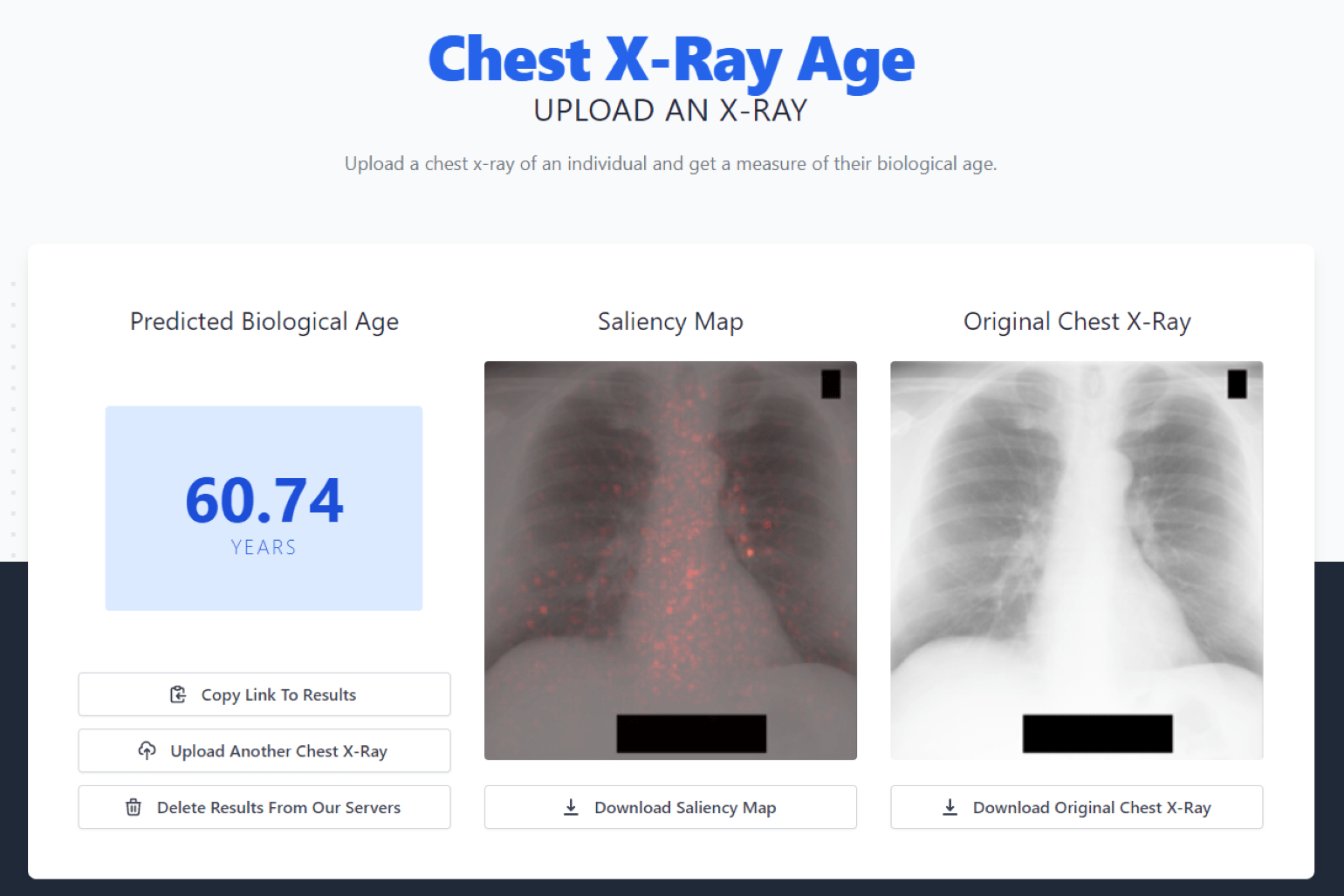
Task: Click the download arrow icon for Original X-Ray
Action: [950, 807]
